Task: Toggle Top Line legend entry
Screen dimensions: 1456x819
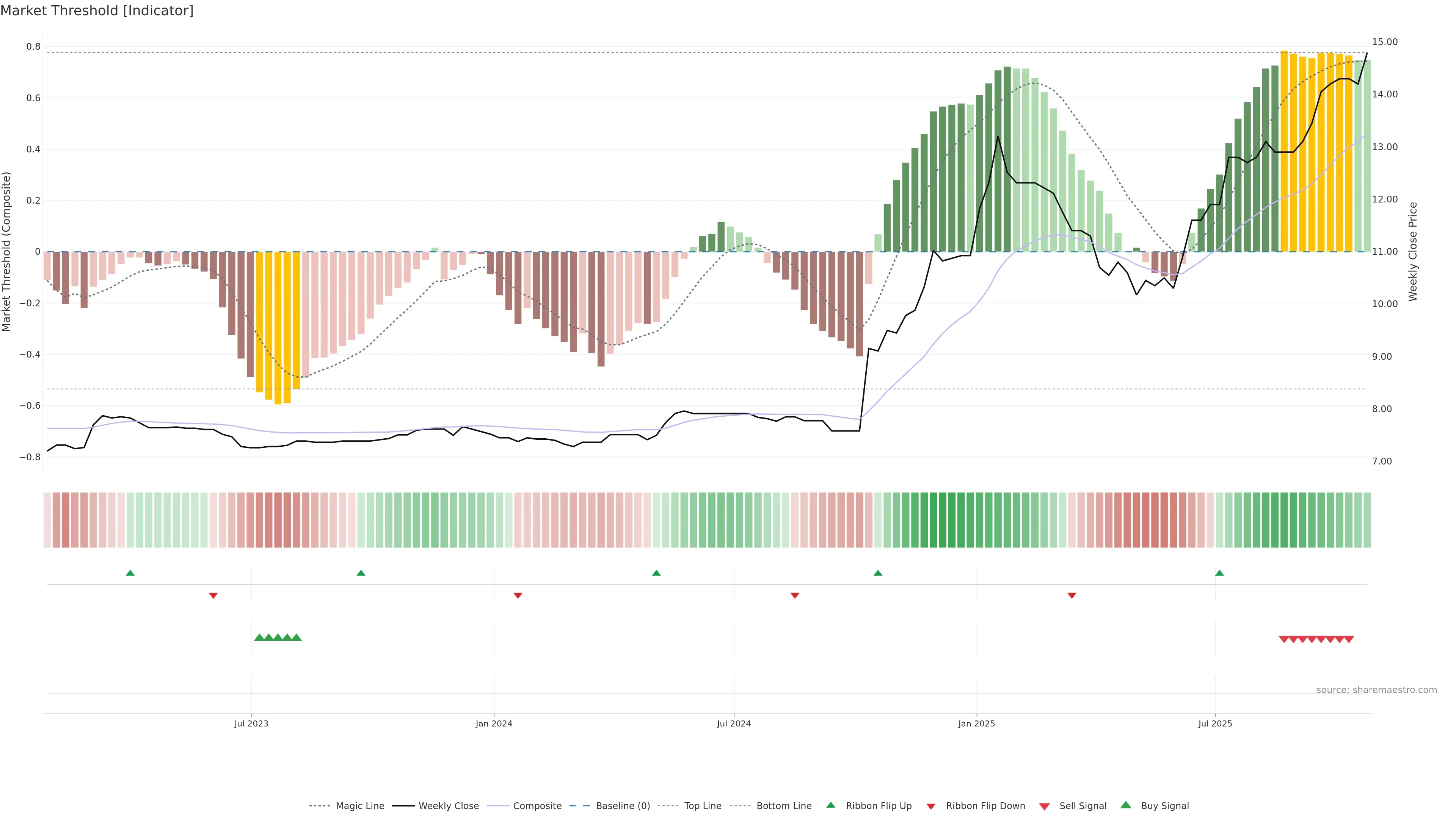Action: (703, 806)
